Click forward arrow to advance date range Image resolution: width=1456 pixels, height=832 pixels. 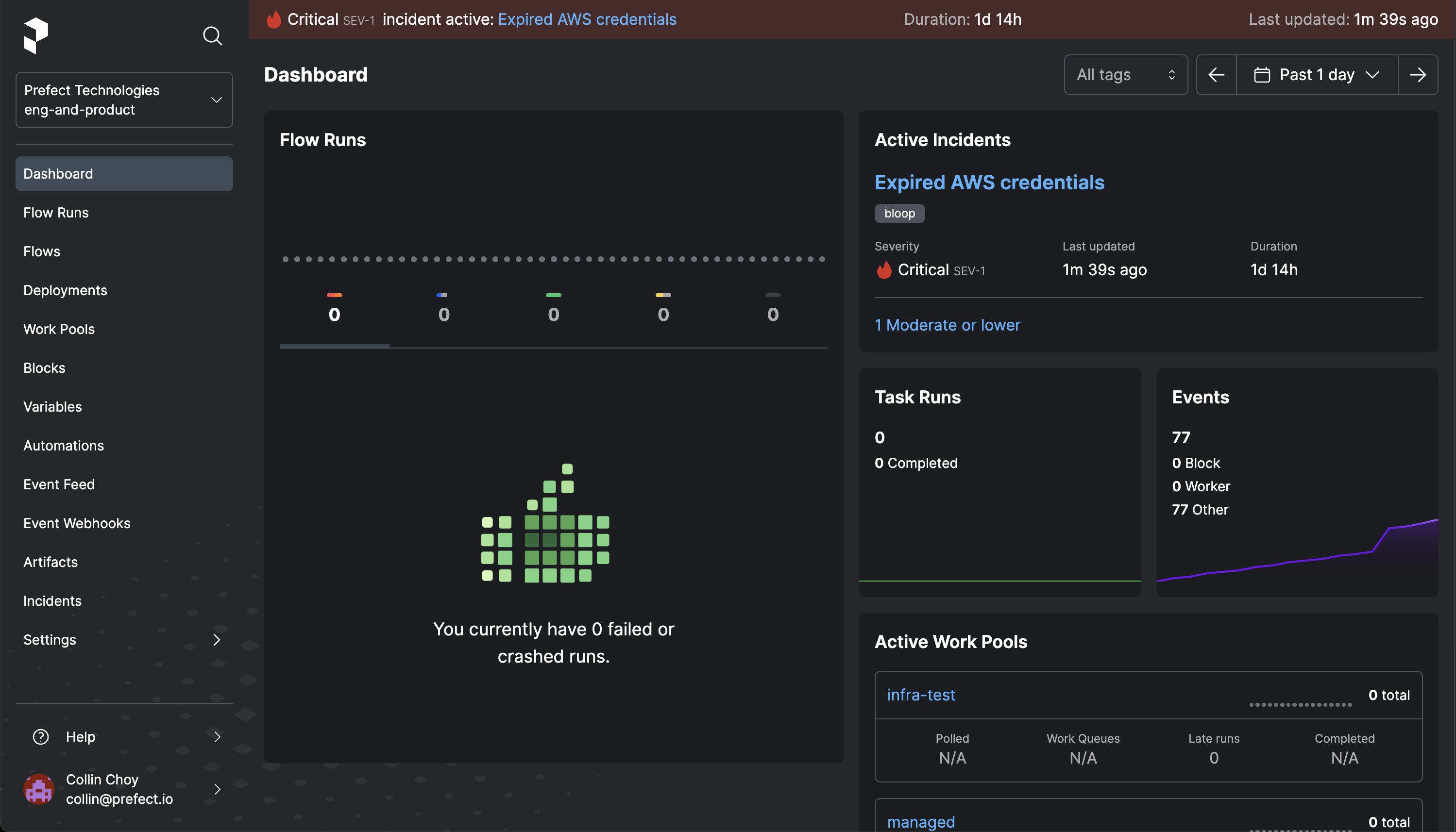click(1418, 74)
